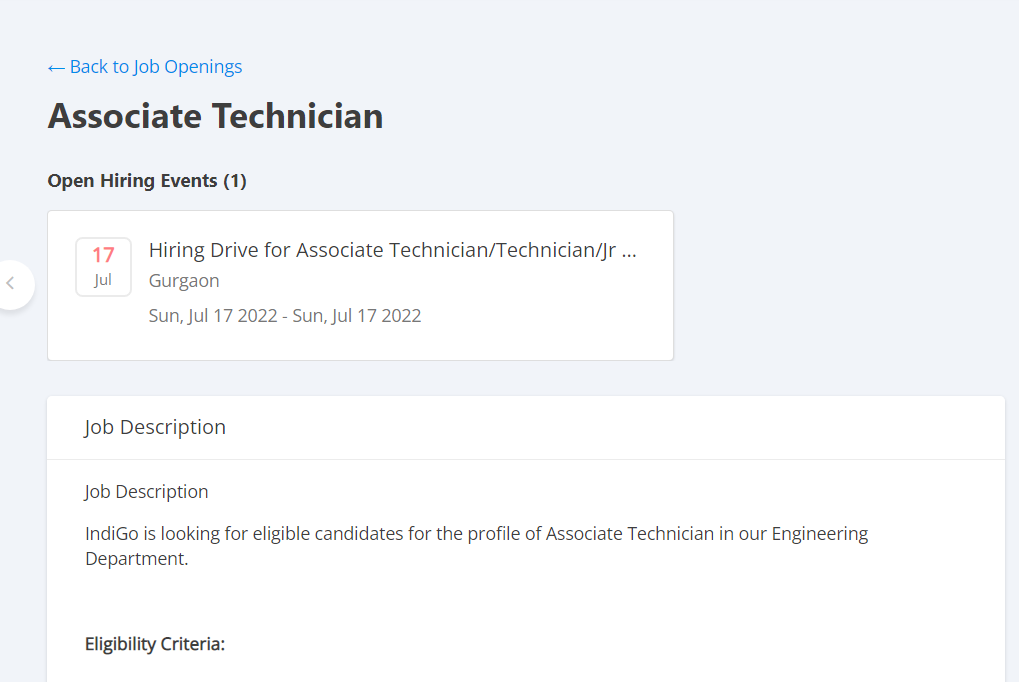Screen dimensions: 1019x682
Task: Click the left chevron sidebar expander
Action: tap(12, 284)
